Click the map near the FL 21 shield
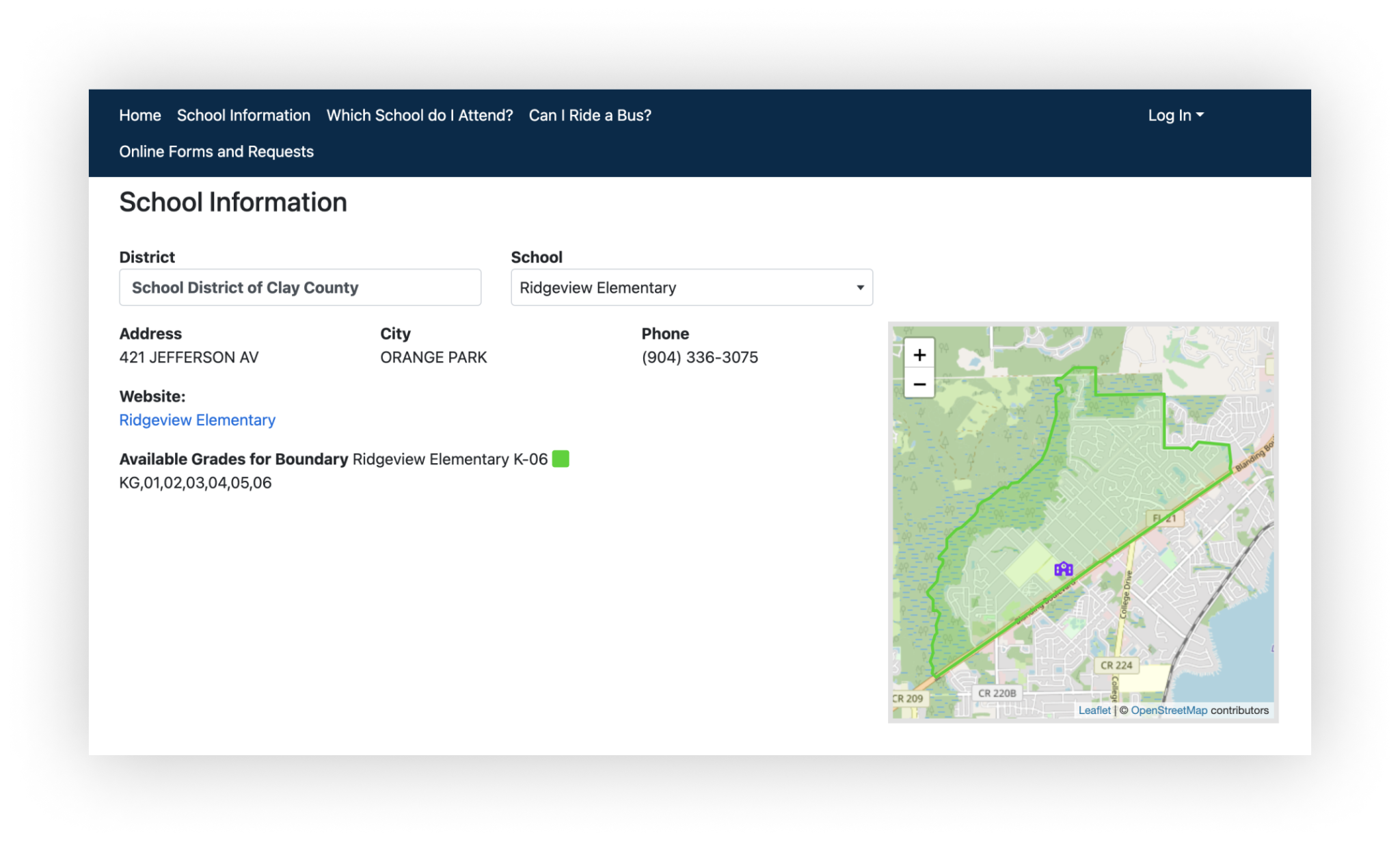The width and height of the screenshot is (1400, 844). tap(1167, 518)
